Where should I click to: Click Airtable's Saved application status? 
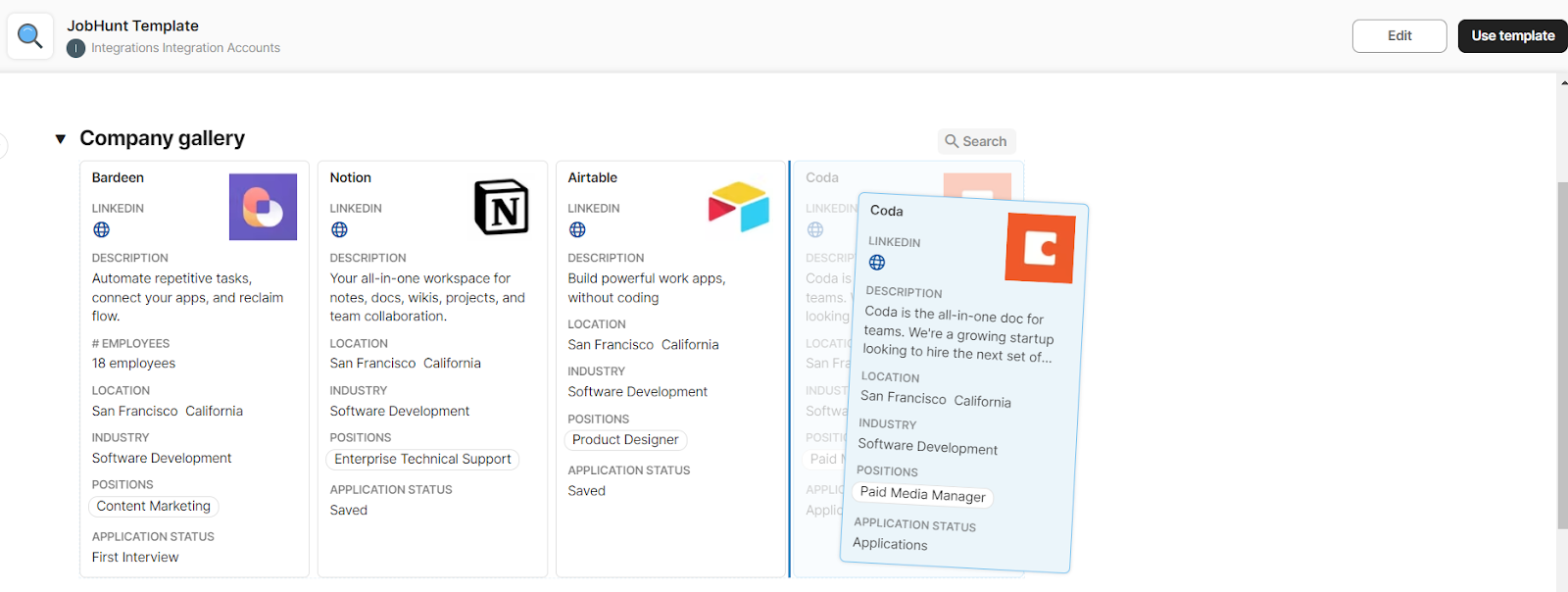pyautogui.click(x=587, y=491)
